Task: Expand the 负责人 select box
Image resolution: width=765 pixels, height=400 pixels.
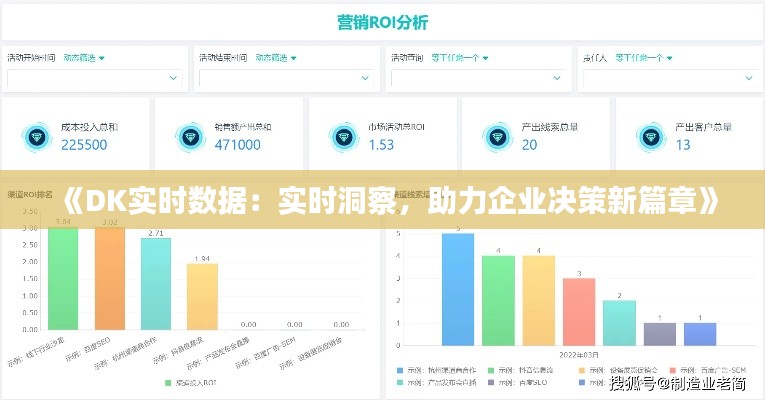Action: [x=667, y=78]
